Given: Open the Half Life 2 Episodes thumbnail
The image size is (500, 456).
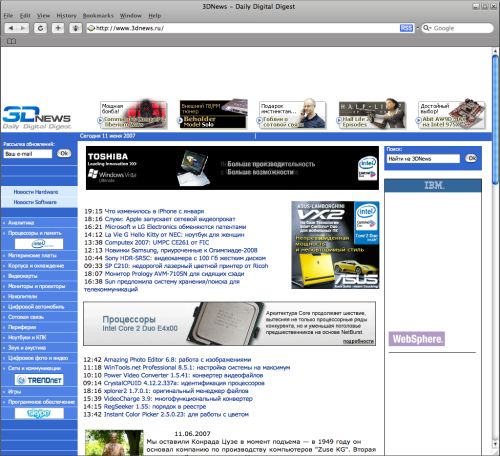Looking at the screenshot, I should click(x=371, y=115).
